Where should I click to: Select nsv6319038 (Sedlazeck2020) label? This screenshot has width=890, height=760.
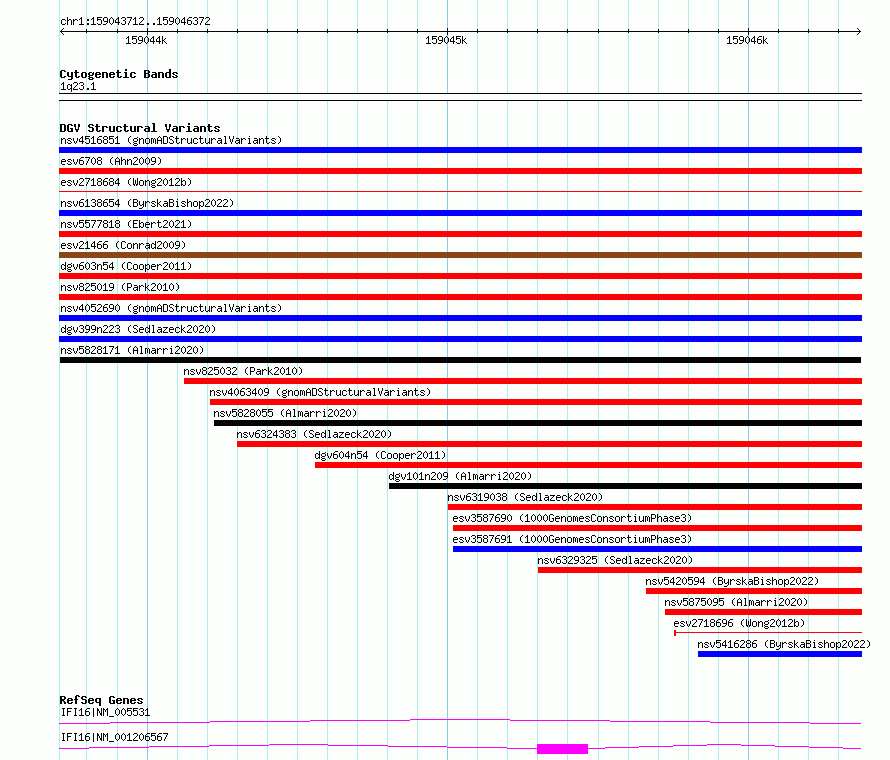(525, 497)
